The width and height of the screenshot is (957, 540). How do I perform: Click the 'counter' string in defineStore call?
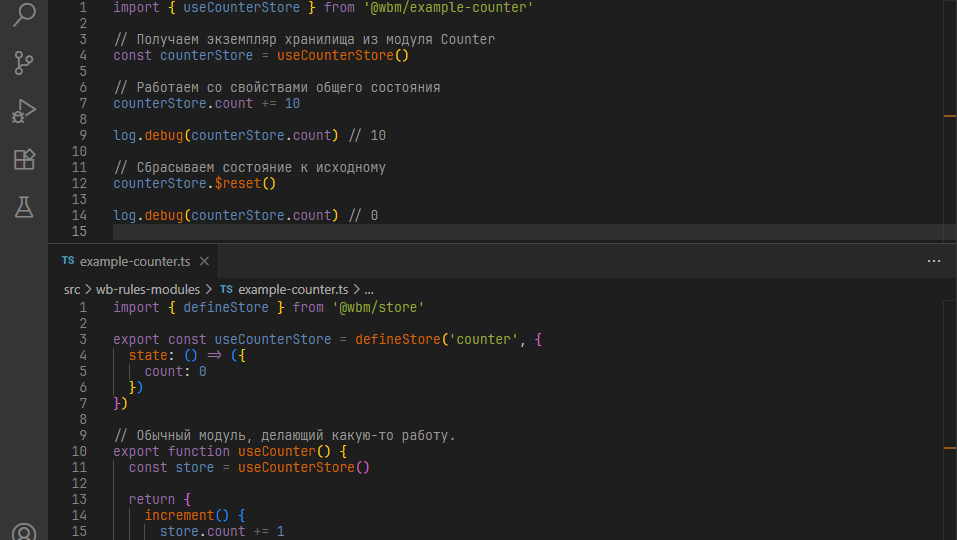pyautogui.click(x=483, y=339)
